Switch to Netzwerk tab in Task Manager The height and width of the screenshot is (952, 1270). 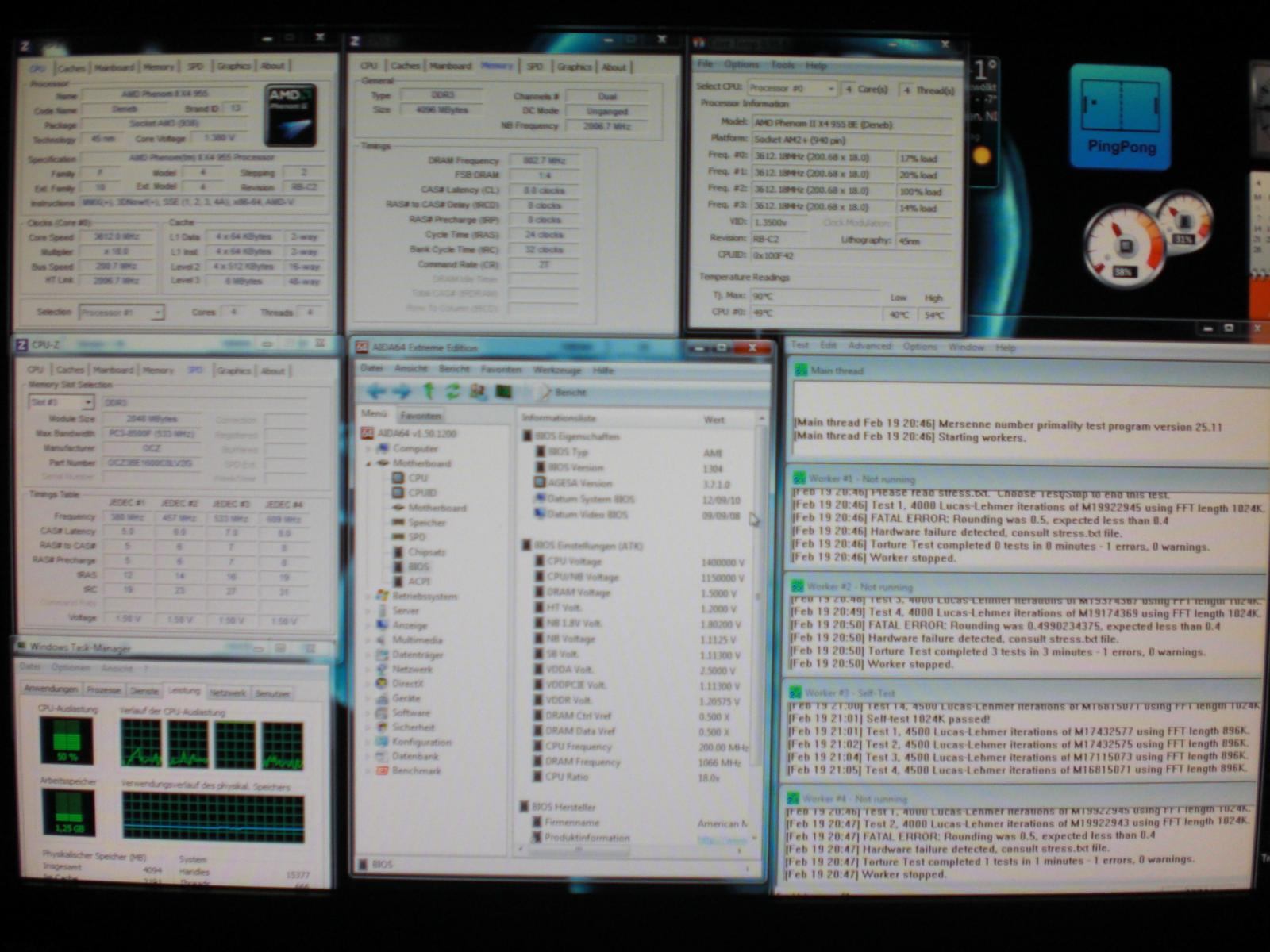[x=228, y=693]
